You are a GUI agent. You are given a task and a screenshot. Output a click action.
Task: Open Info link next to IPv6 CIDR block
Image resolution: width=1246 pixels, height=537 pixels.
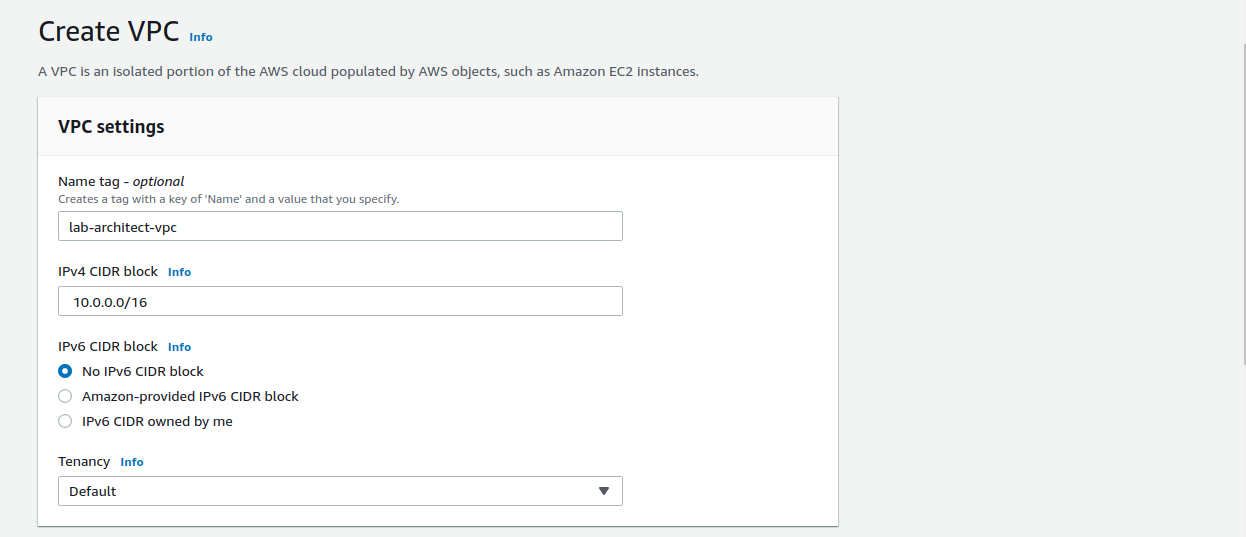[179, 347]
